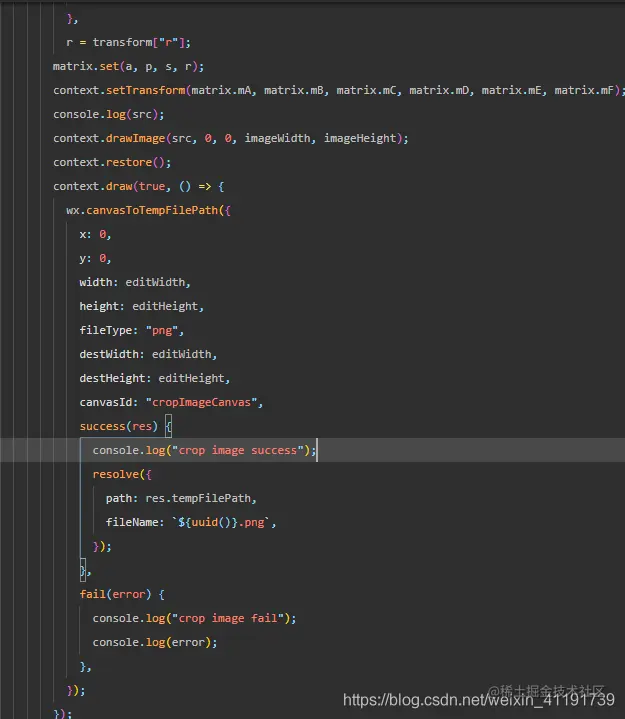
Task: Click the 'destHeight: editHeight,' line
Action: coord(155,378)
